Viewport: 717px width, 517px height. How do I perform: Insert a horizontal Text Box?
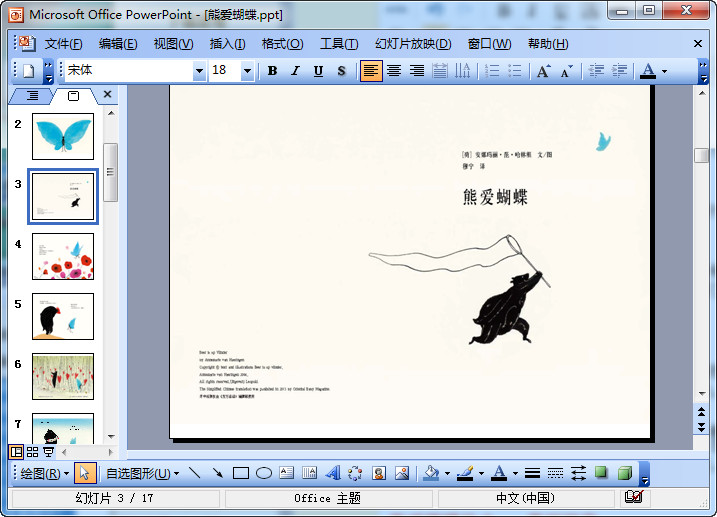287,473
